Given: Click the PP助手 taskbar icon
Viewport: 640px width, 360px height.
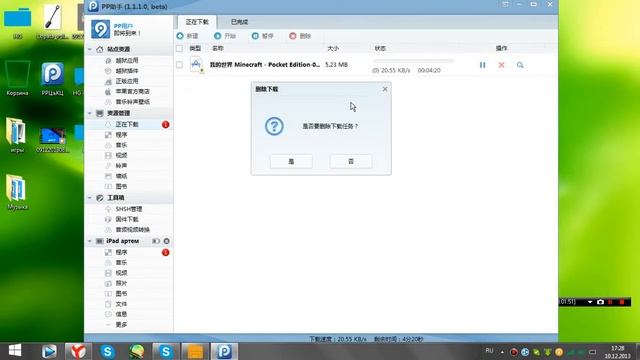Looking at the screenshot, I should (x=224, y=351).
